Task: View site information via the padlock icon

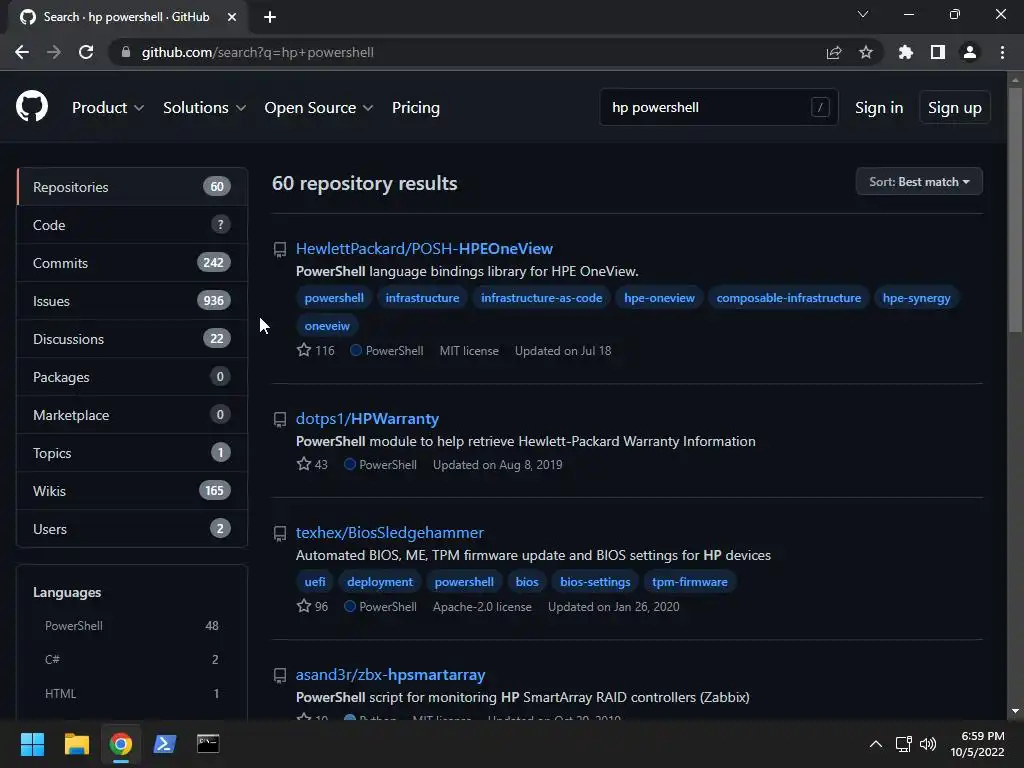Action: [x=126, y=52]
